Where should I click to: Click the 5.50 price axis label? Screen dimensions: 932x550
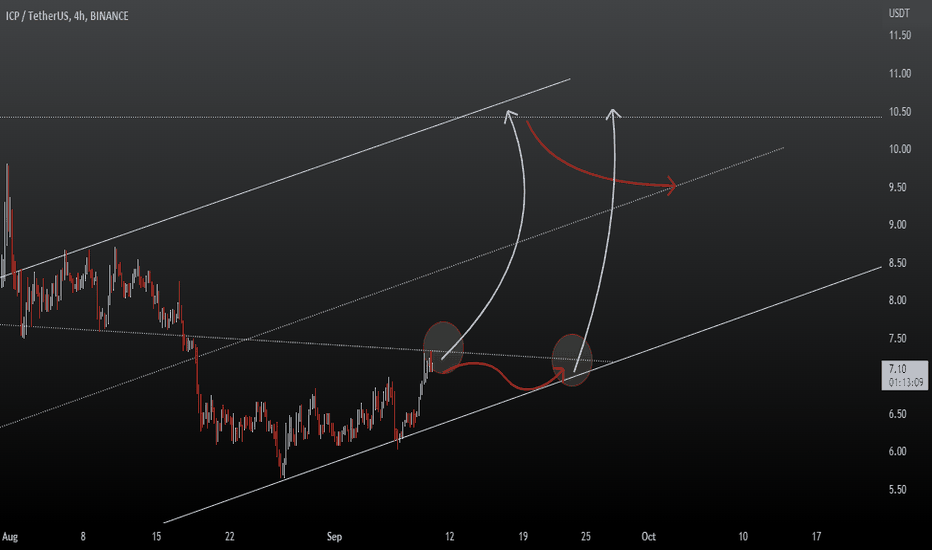(898, 489)
